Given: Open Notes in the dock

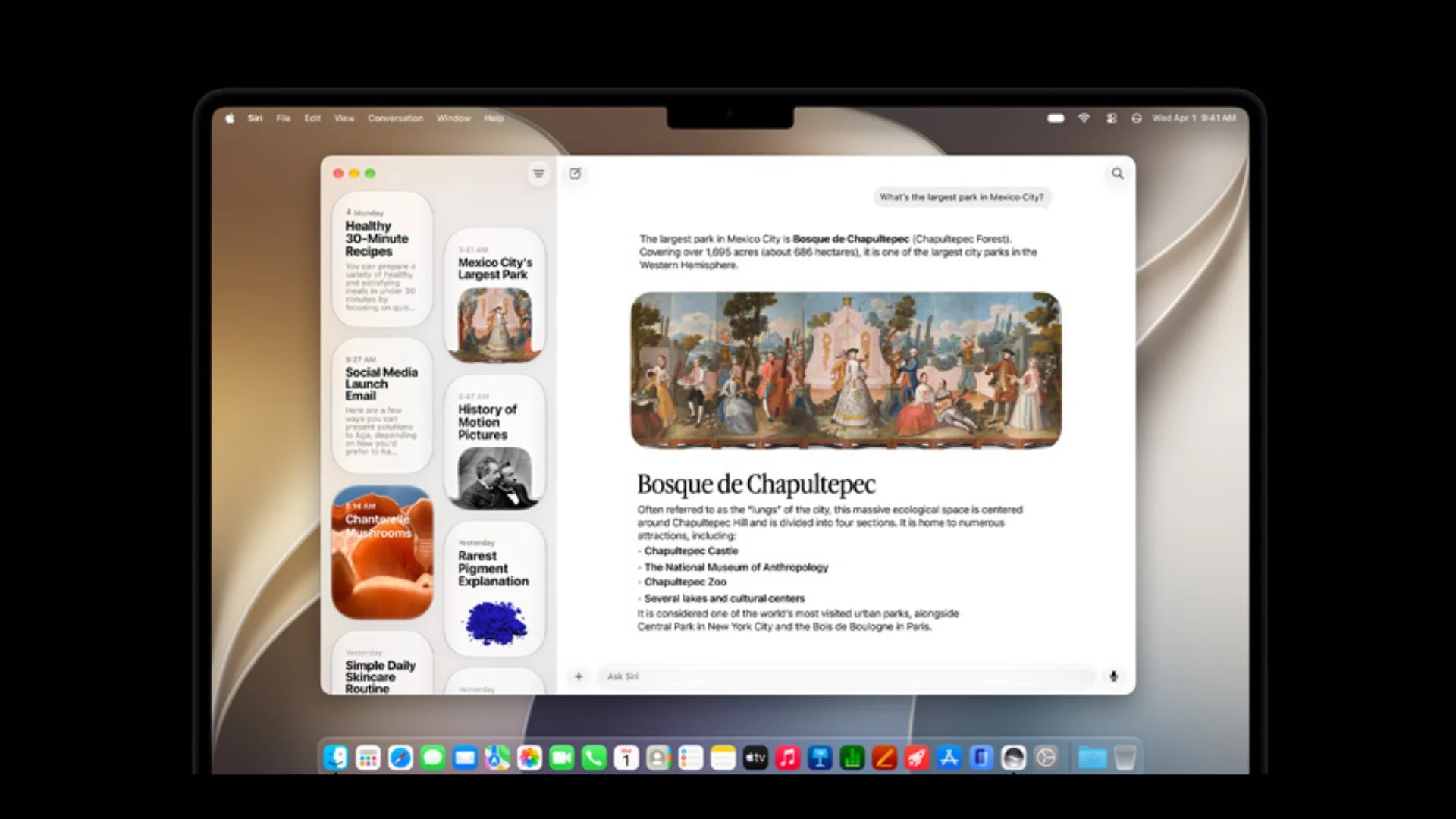Looking at the screenshot, I should 723,758.
